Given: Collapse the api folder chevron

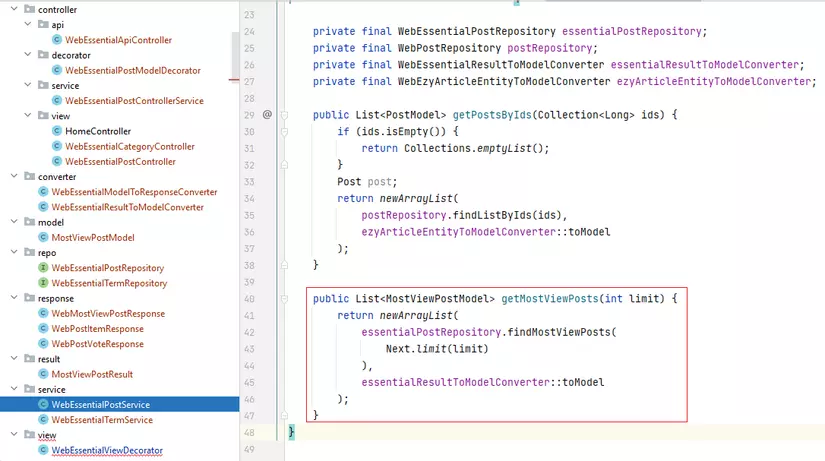Looking at the screenshot, I should coord(28,24).
